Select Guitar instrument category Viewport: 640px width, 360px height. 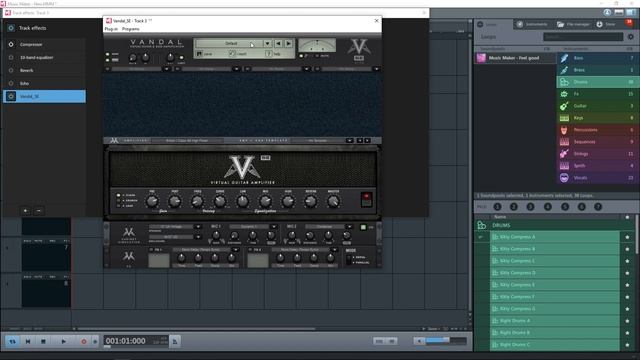(597, 106)
